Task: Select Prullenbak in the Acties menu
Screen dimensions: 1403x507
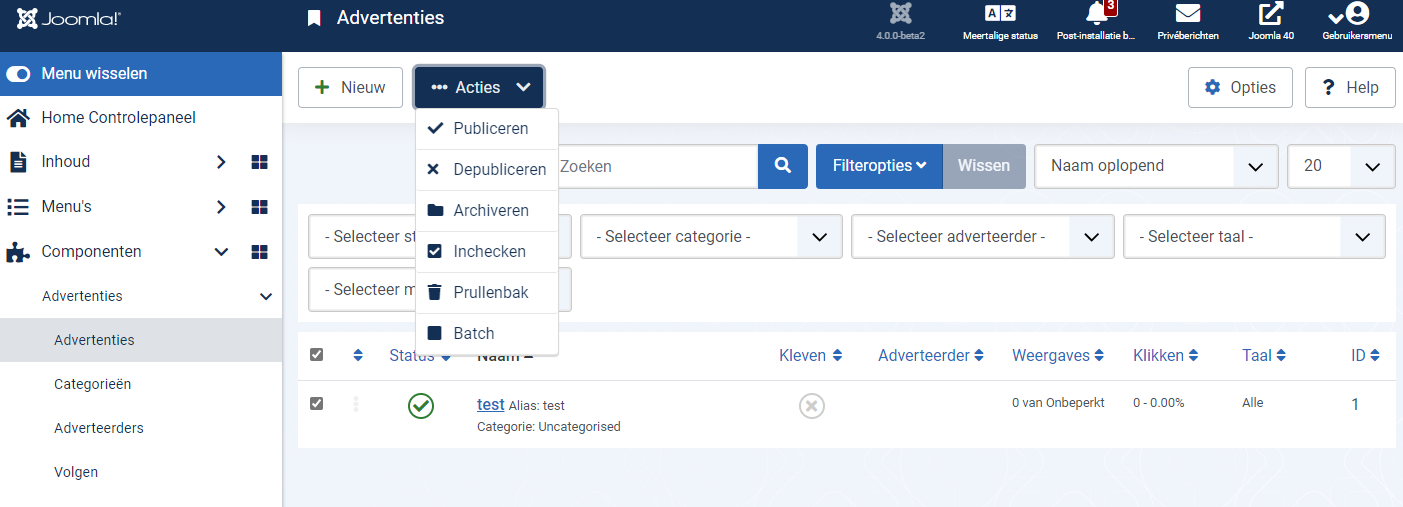Action: tap(487, 293)
